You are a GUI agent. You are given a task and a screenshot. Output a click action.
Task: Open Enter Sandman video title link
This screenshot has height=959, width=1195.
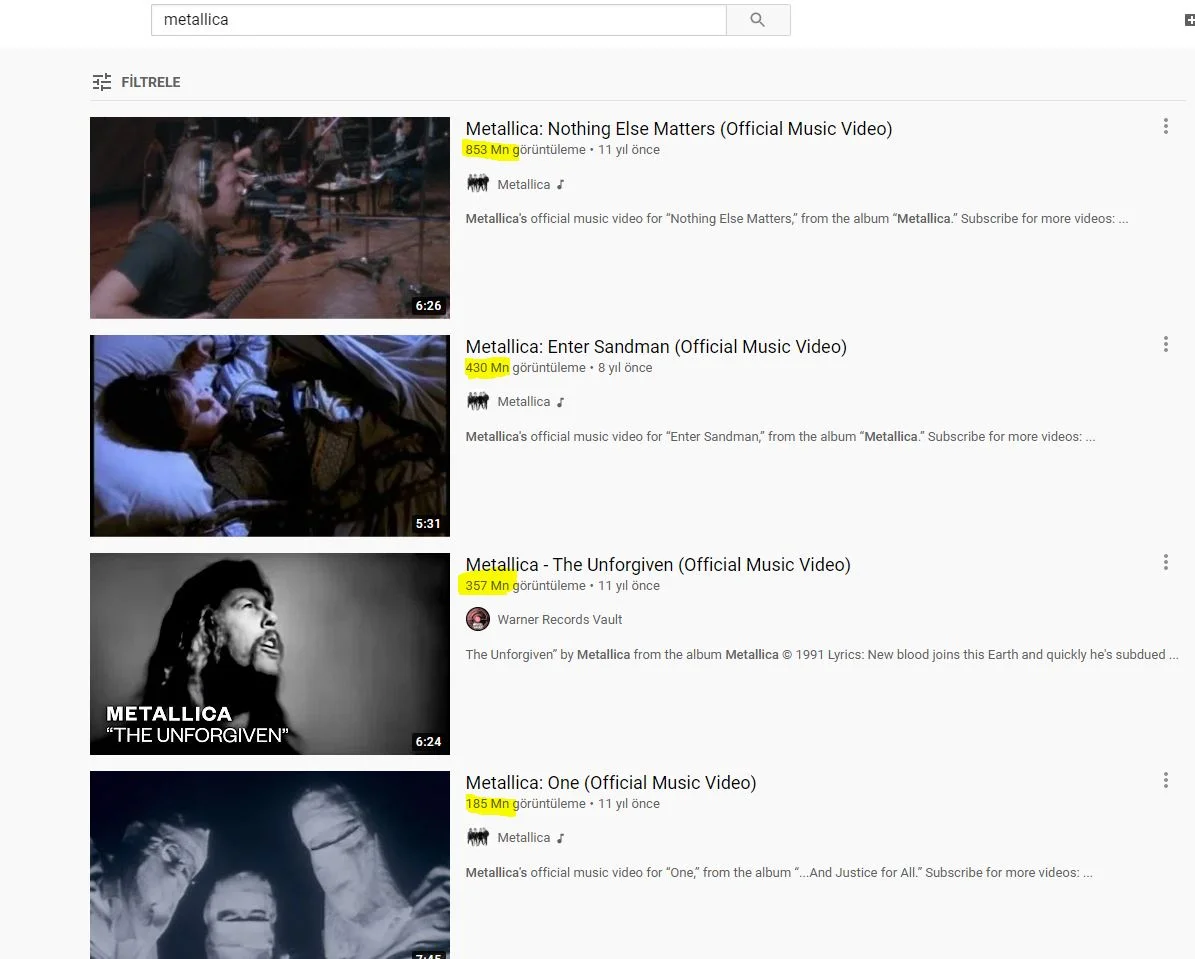tap(655, 346)
